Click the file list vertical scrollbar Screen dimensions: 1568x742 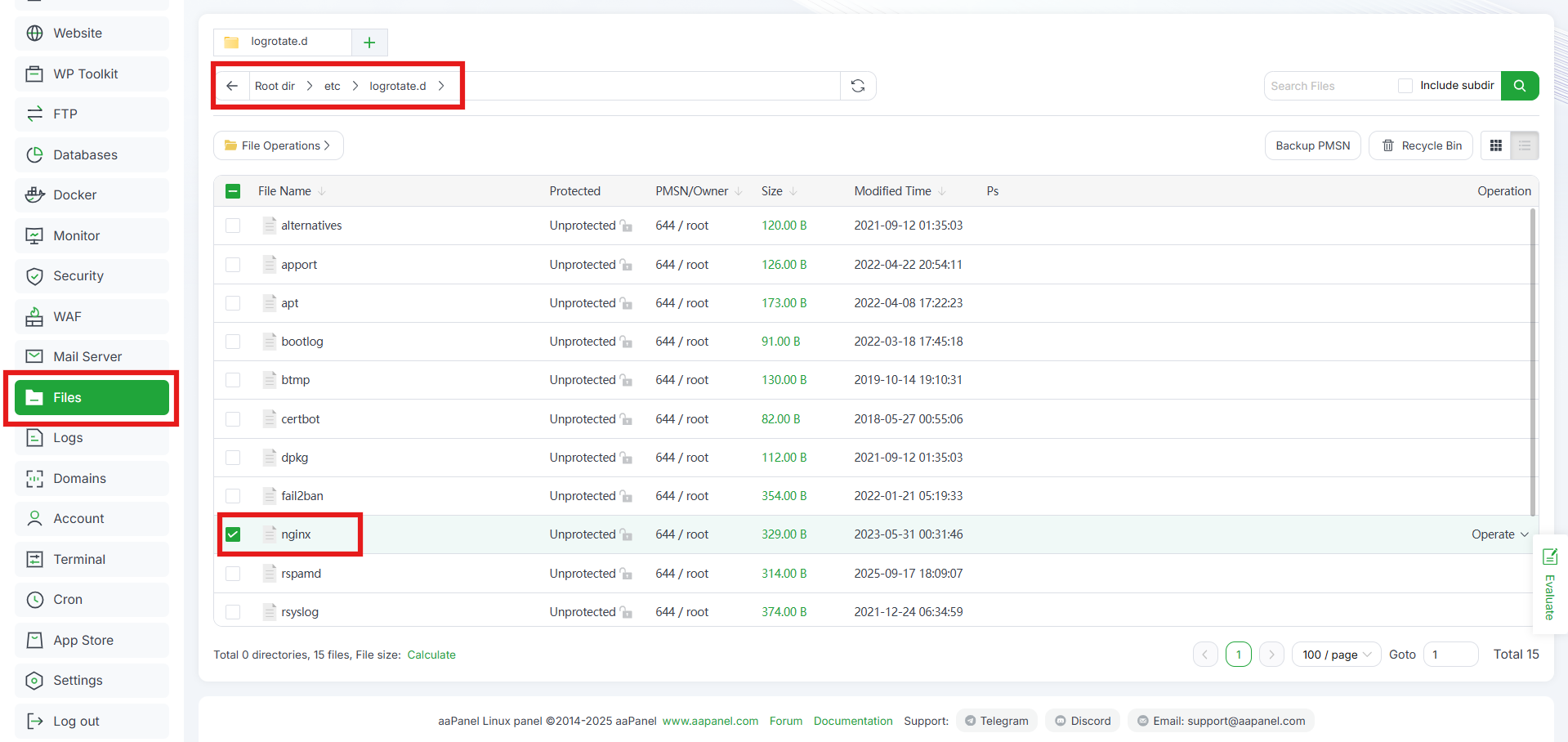(1533, 362)
